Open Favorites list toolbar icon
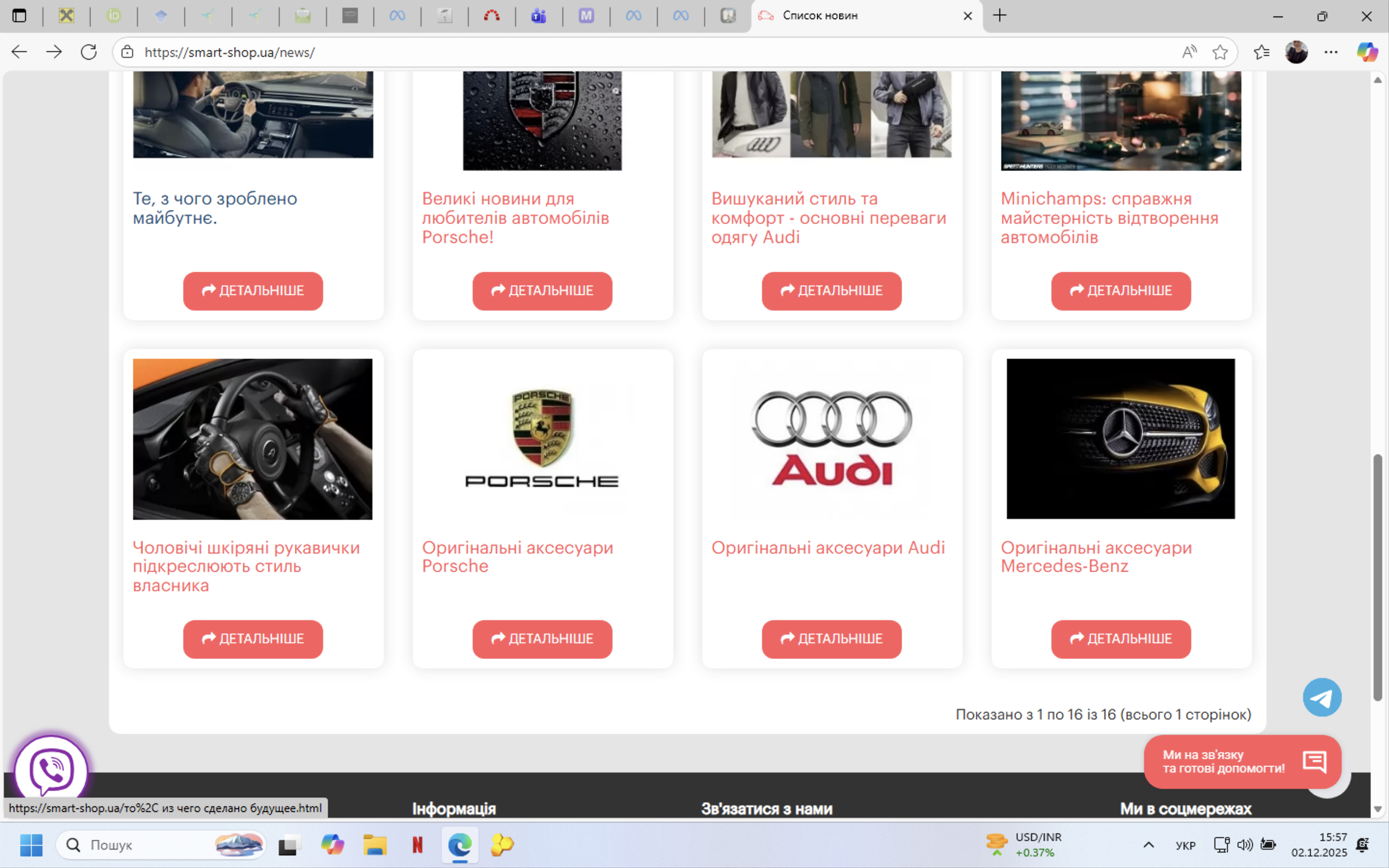 point(1261,52)
